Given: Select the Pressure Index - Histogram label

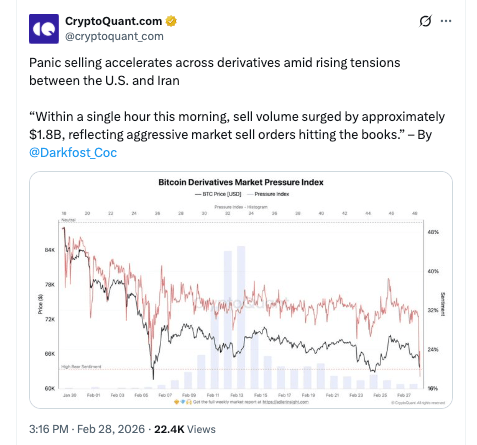Looking at the screenshot, I should (241, 207).
